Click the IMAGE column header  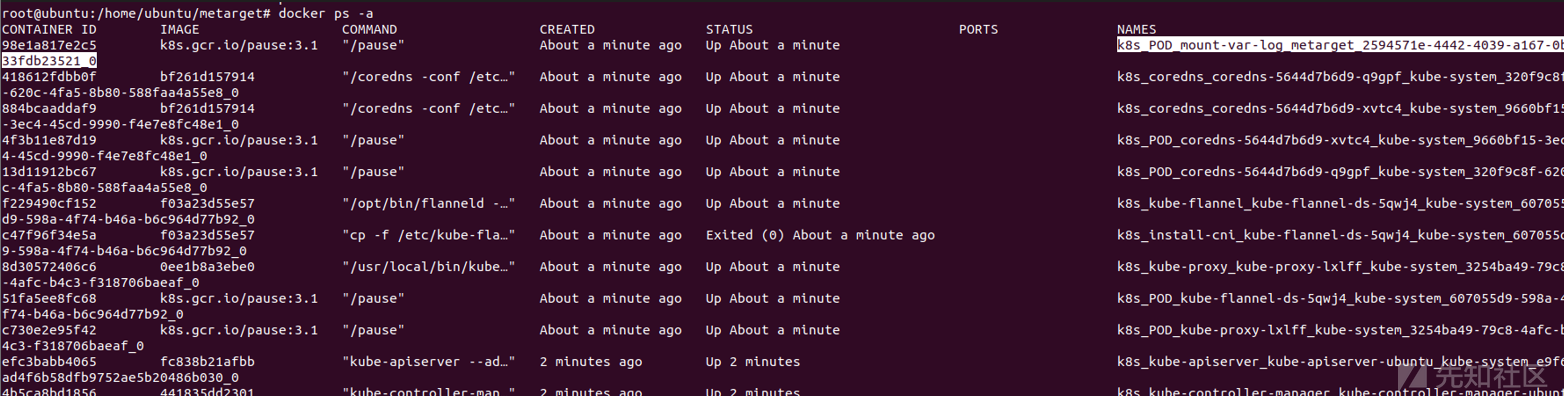[180, 29]
